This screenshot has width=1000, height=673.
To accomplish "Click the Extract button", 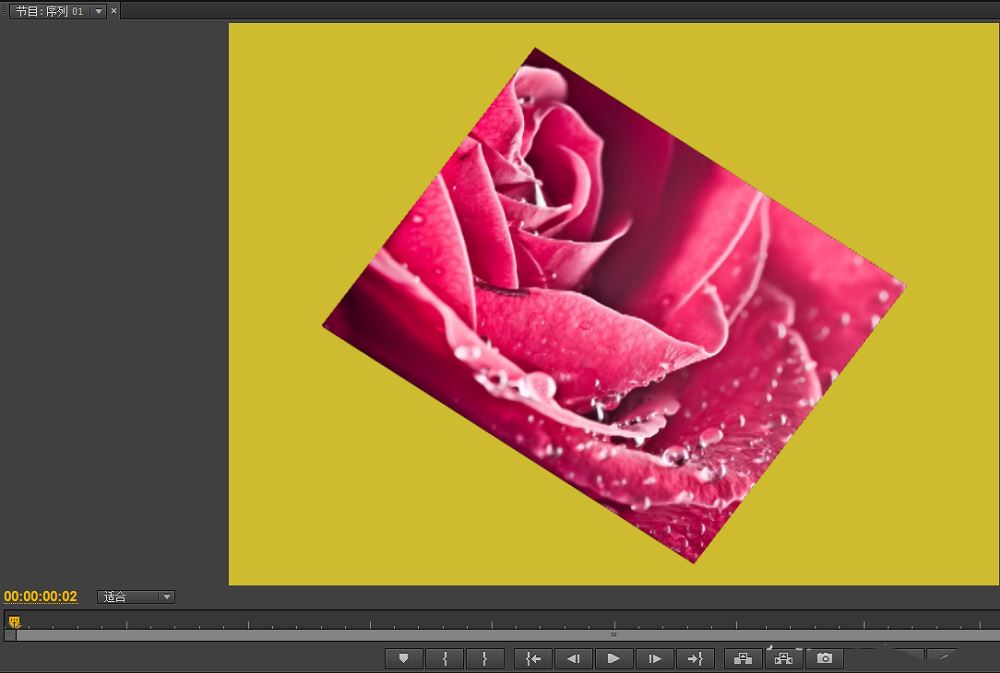I will [x=784, y=658].
